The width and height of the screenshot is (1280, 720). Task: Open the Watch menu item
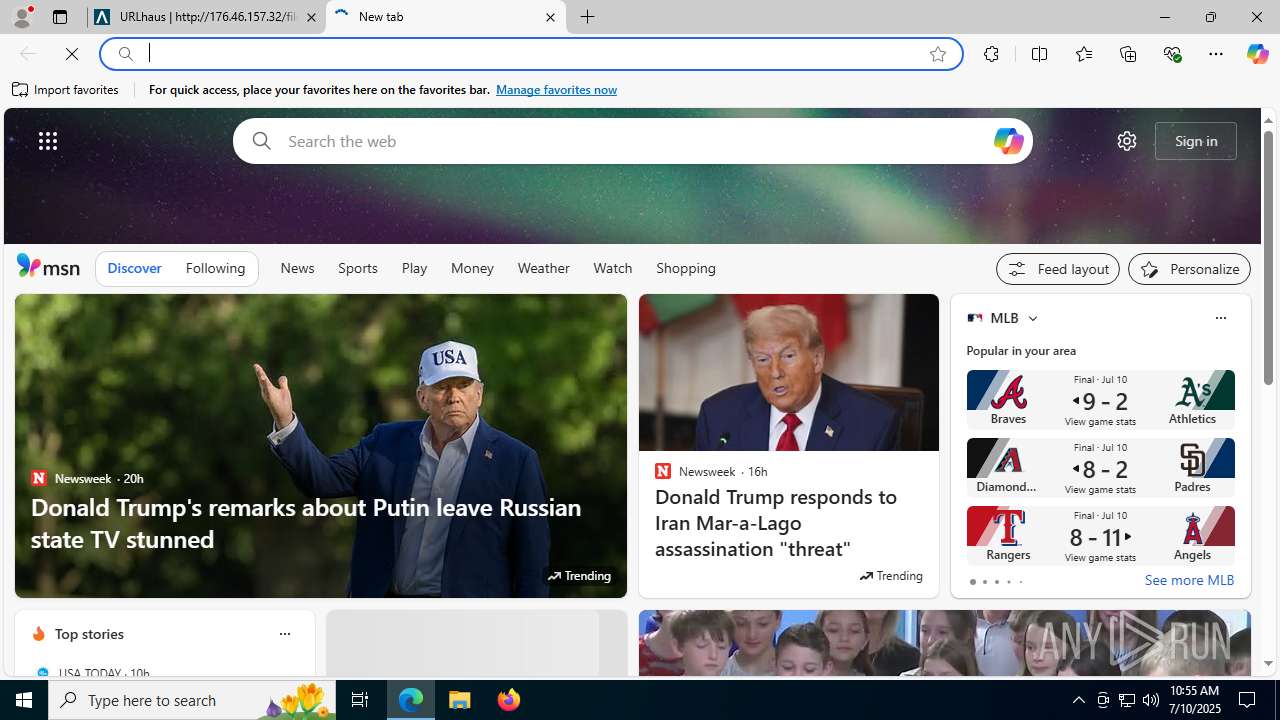[x=612, y=268]
